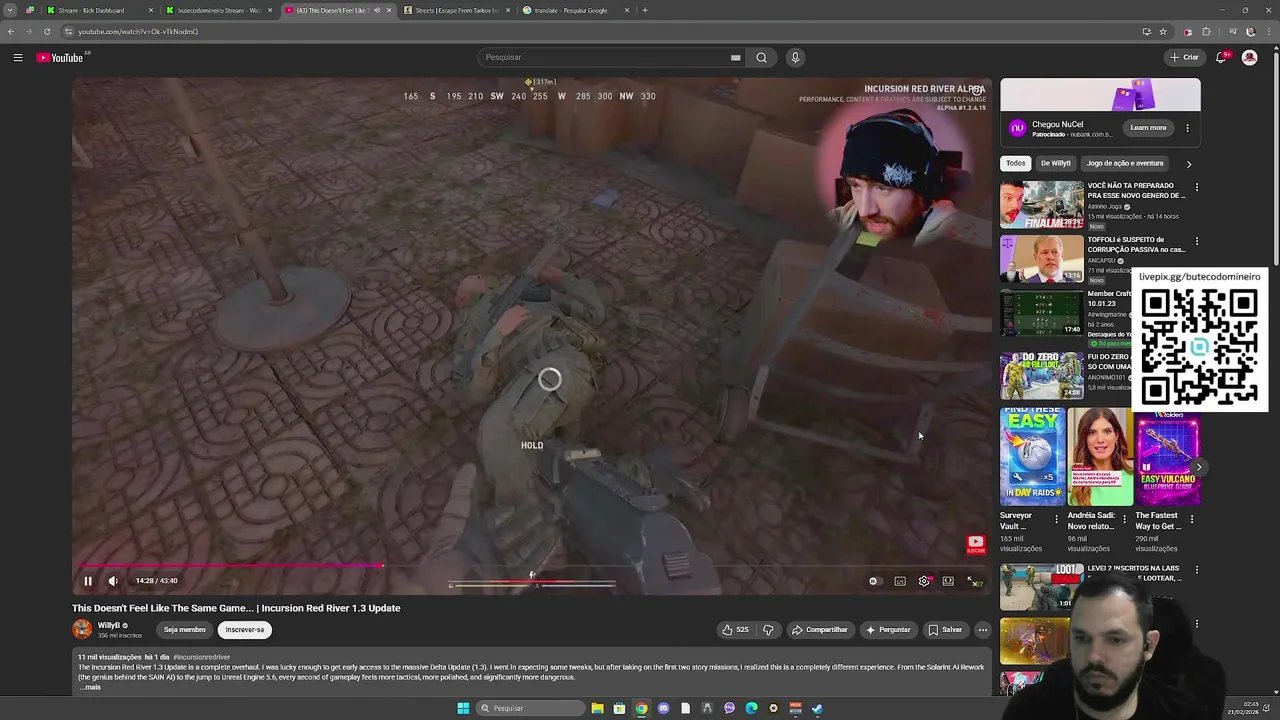
Task: Expand the description with ...mais
Action: [90, 687]
